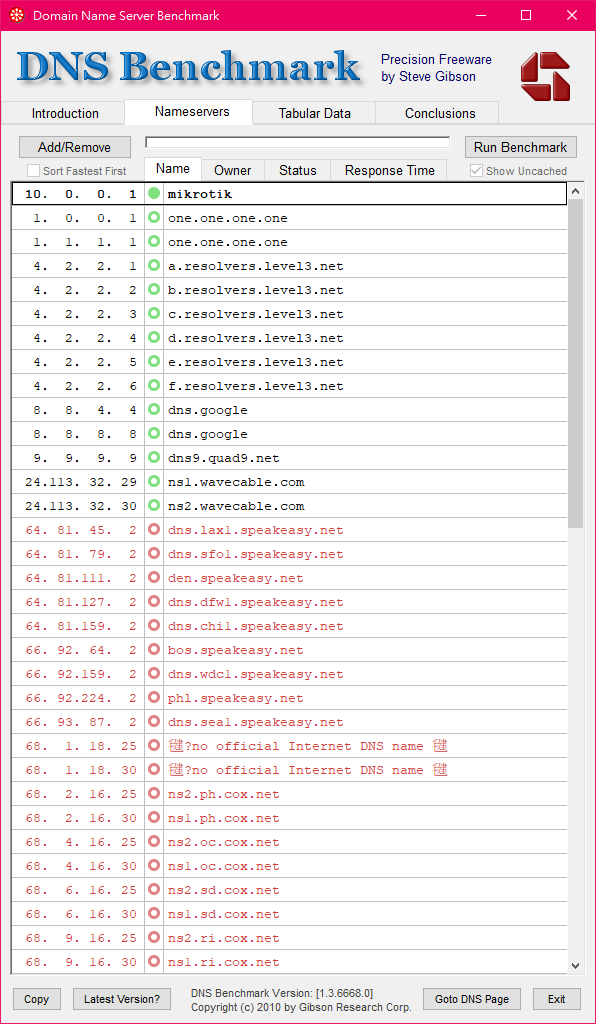Click the red status circle for ns1.ri.cox.net
The width and height of the screenshot is (596, 1024).
[x=154, y=961]
